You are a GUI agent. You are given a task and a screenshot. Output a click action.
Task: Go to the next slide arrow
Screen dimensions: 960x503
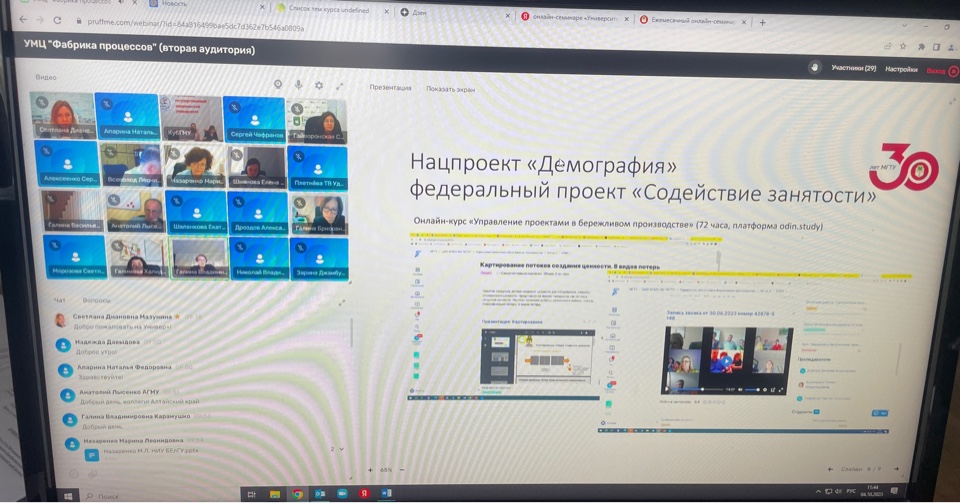[x=896, y=469]
